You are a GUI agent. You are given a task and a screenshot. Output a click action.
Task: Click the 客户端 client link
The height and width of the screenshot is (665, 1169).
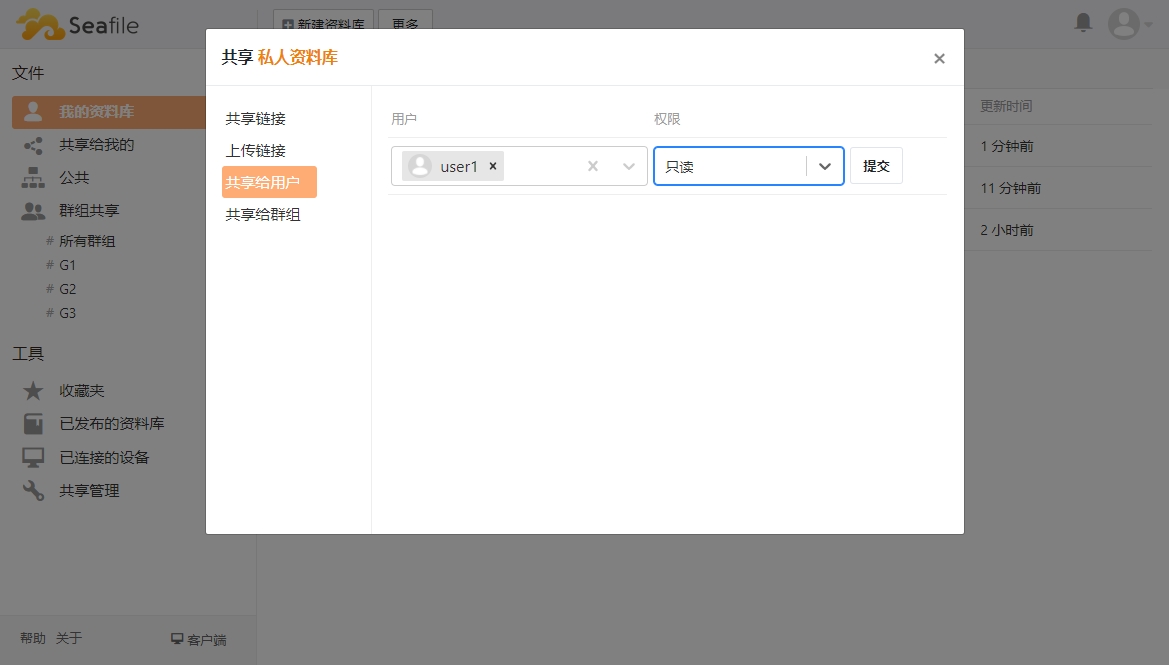(x=199, y=639)
